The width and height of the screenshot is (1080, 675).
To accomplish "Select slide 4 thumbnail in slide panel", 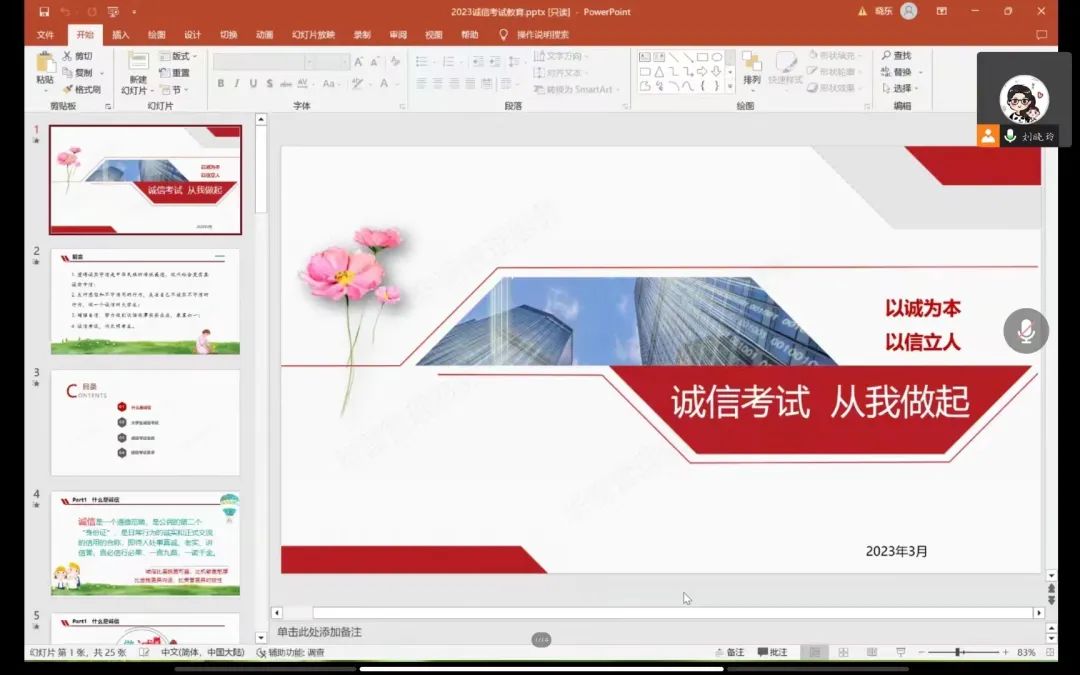I will click(x=145, y=544).
